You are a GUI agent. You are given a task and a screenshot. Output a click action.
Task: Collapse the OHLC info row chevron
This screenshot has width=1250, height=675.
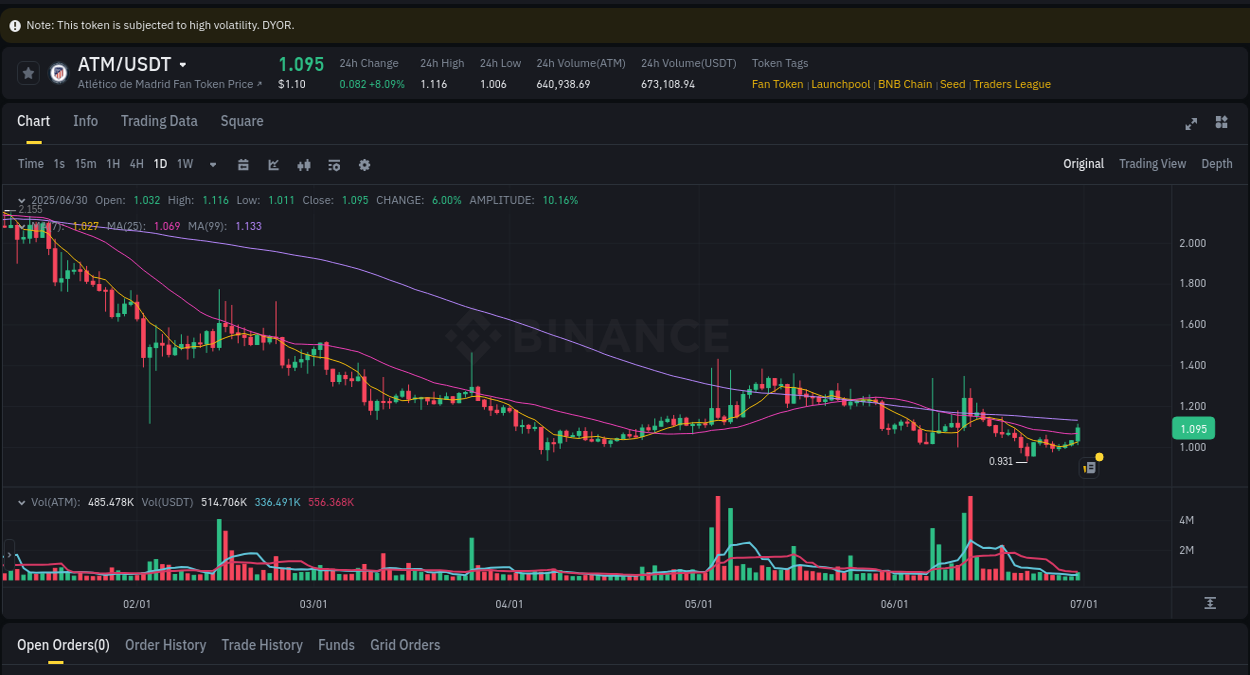click(x=22, y=200)
